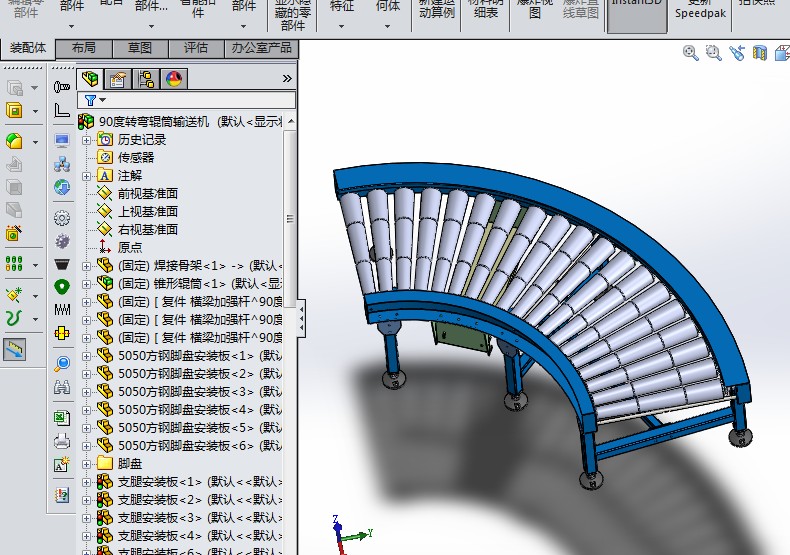The image size is (790, 555).
Task: Click the printer icon in the sidebar
Action: 62,441
